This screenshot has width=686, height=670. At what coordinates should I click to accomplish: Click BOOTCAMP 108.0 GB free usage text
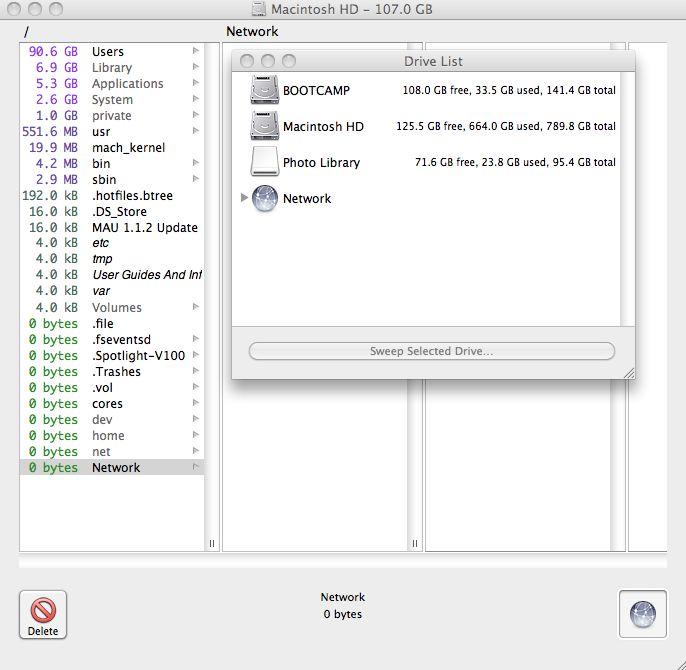(509, 90)
